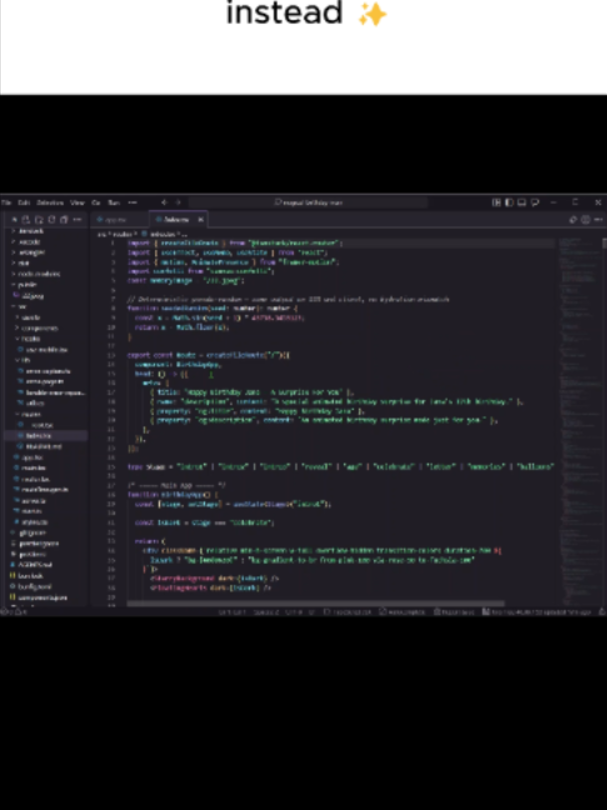Open README.md in the routes folder
The height and width of the screenshot is (810, 607).
click(x=44, y=446)
